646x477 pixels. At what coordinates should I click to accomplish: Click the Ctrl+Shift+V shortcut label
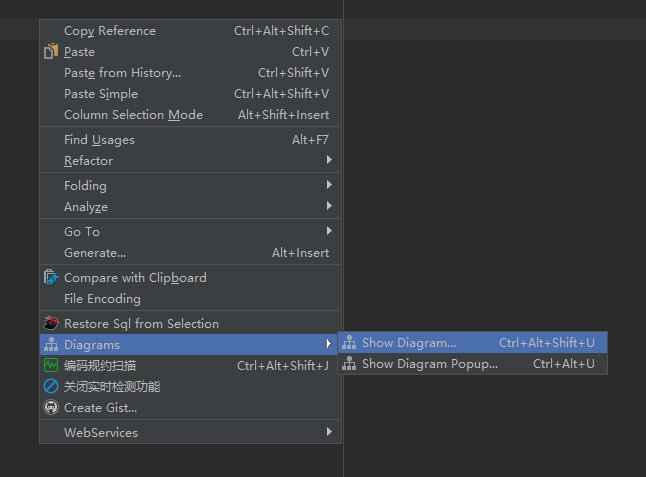(293, 72)
